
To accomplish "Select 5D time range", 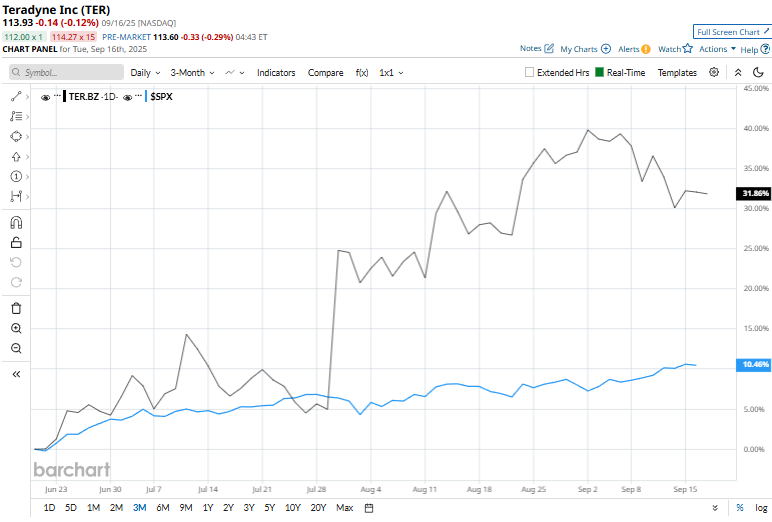I will 71,508.
